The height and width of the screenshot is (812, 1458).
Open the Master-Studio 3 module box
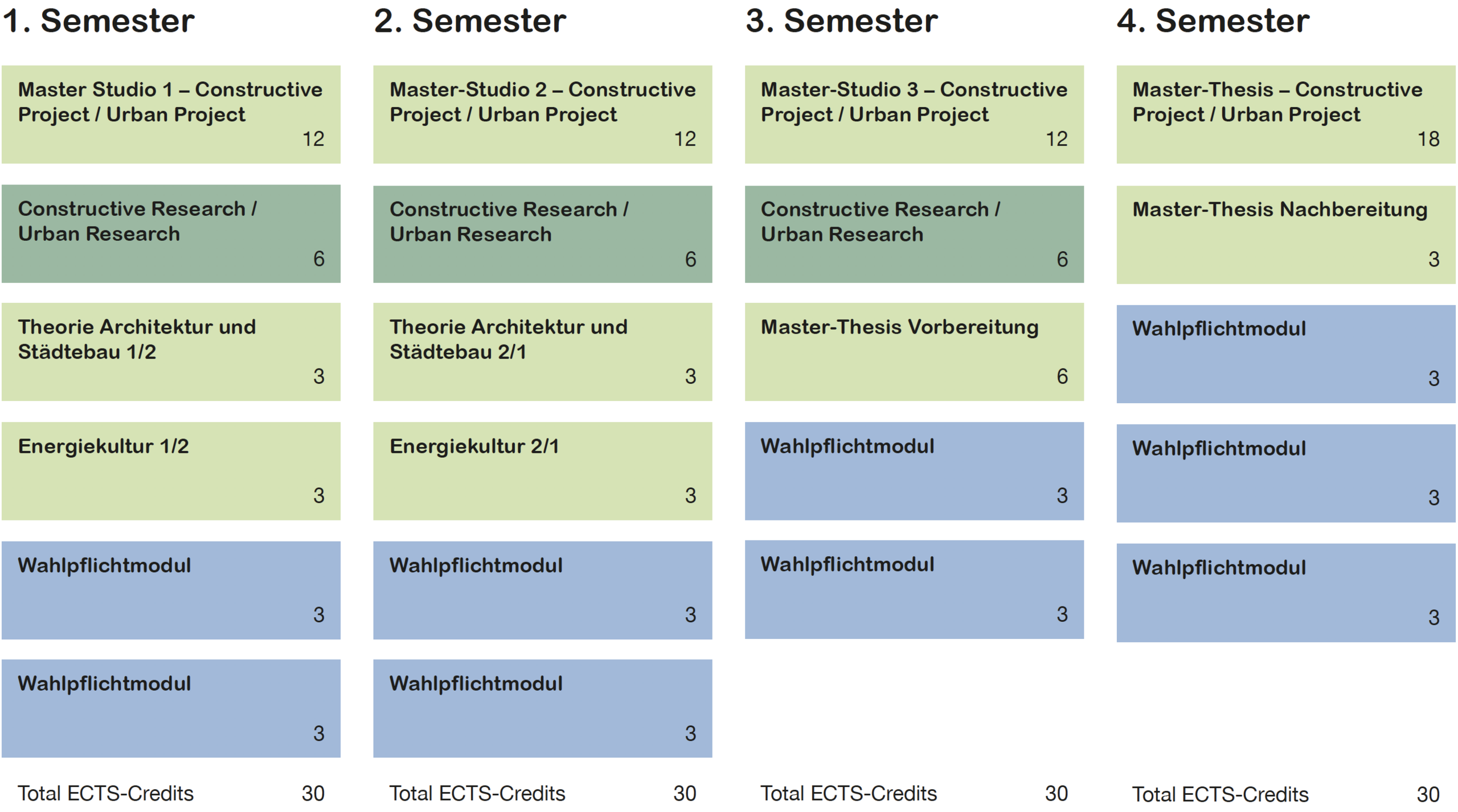tap(914, 114)
